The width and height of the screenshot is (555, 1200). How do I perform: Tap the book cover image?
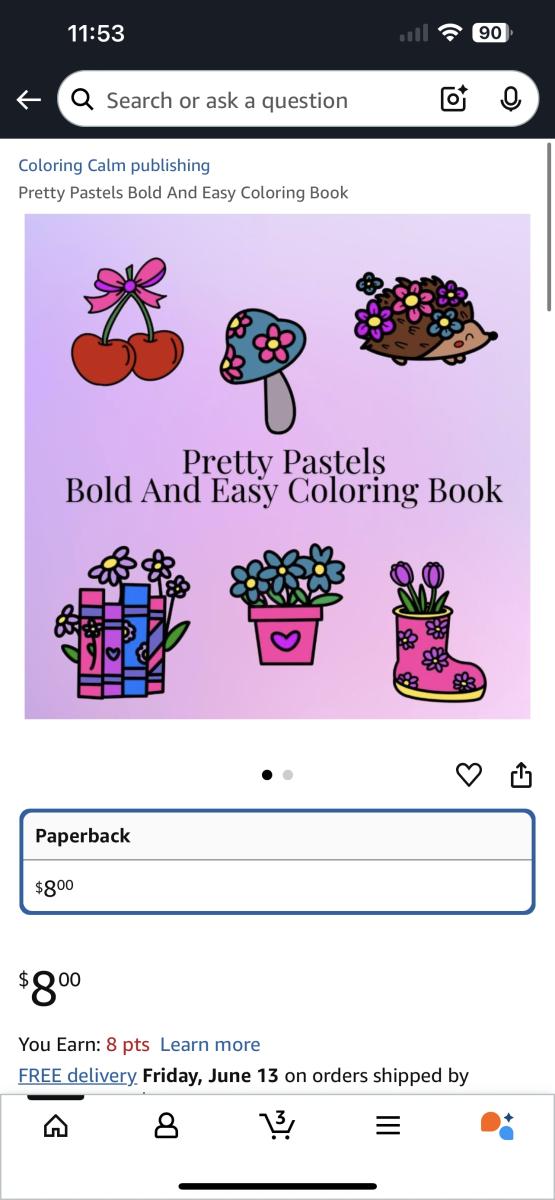pos(278,466)
